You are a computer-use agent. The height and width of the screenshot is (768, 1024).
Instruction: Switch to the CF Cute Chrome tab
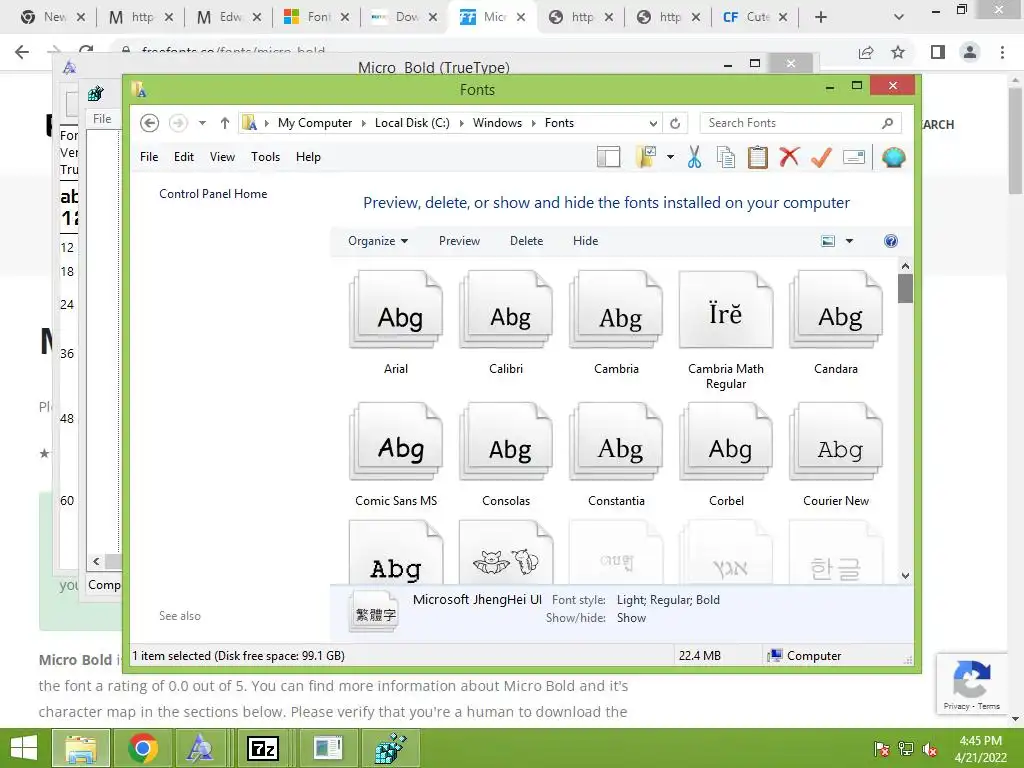[x=754, y=17]
